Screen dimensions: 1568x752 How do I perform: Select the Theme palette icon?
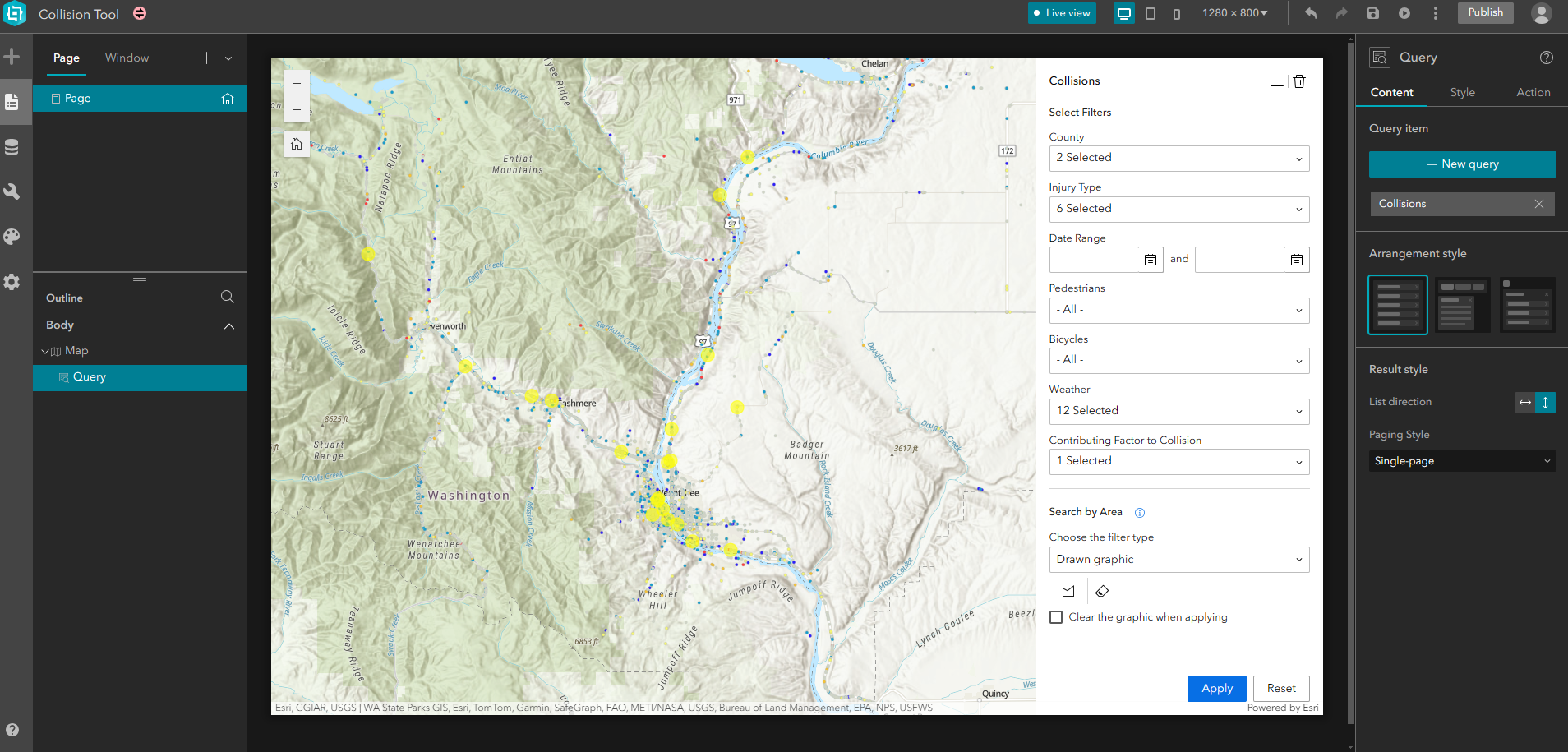pos(12,237)
